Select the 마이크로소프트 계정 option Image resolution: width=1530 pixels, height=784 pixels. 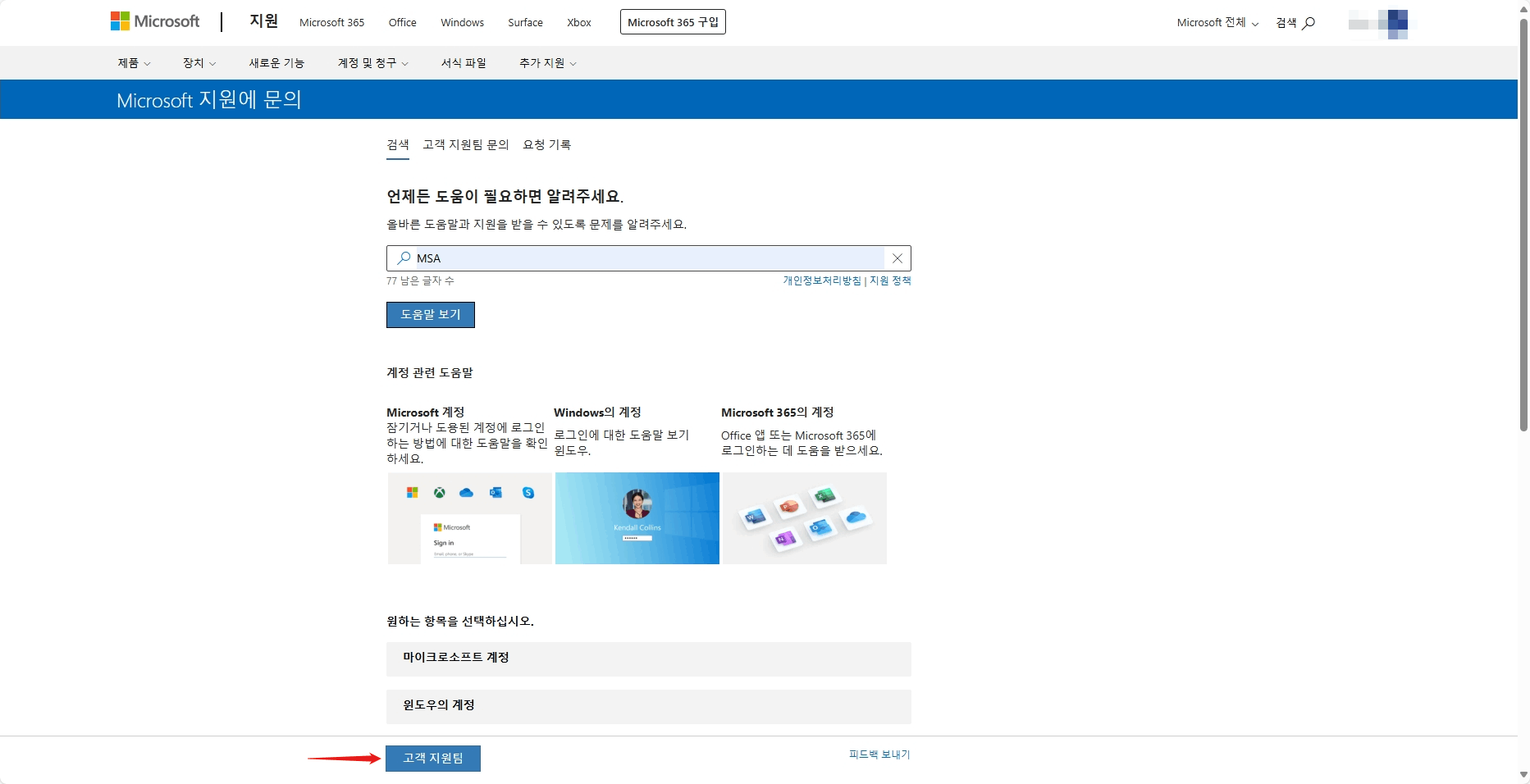pos(649,659)
